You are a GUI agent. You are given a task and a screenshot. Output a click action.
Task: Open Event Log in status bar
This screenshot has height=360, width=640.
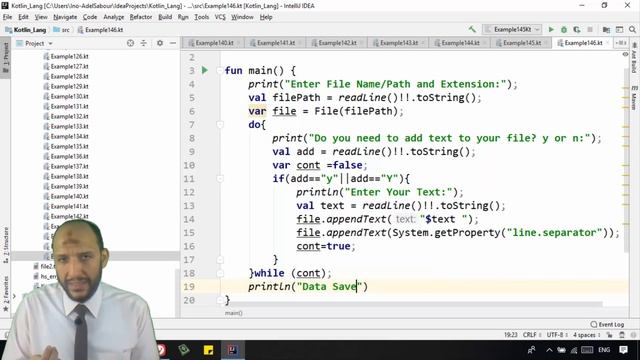[607, 324]
